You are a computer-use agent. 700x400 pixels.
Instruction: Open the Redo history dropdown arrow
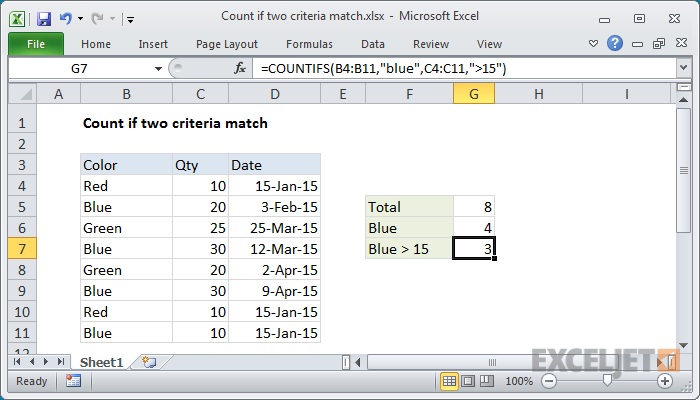point(112,19)
